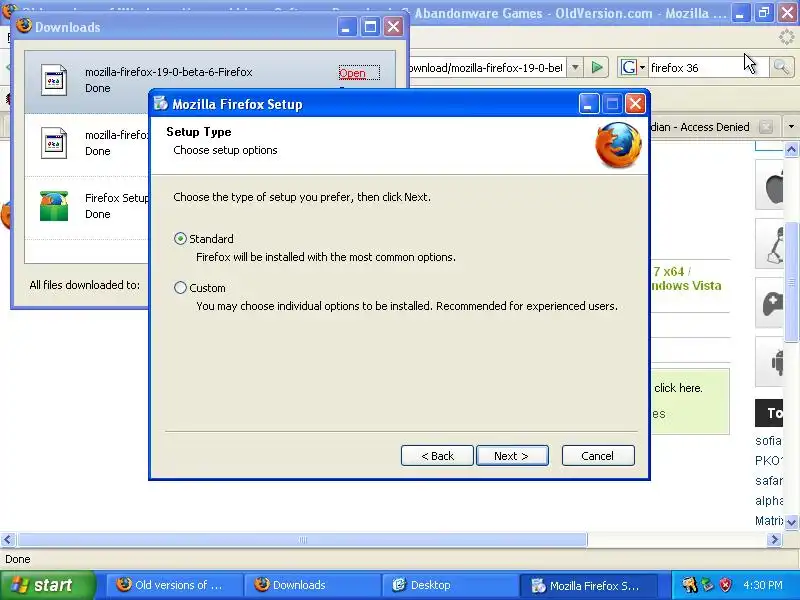Image resolution: width=800 pixels, height=600 pixels.
Task: Click the second mozilla-firefox download file icon
Action: click(54, 143)
